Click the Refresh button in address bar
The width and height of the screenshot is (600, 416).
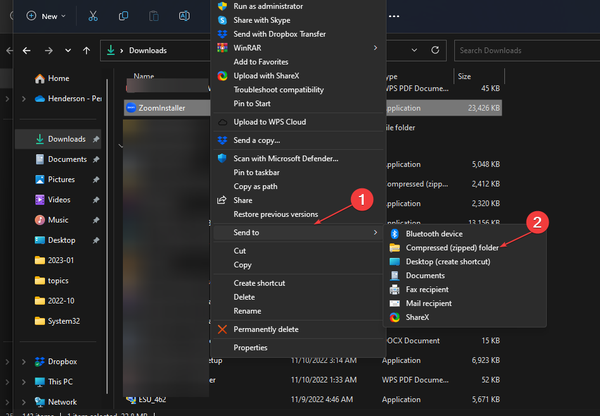[435, 50]
